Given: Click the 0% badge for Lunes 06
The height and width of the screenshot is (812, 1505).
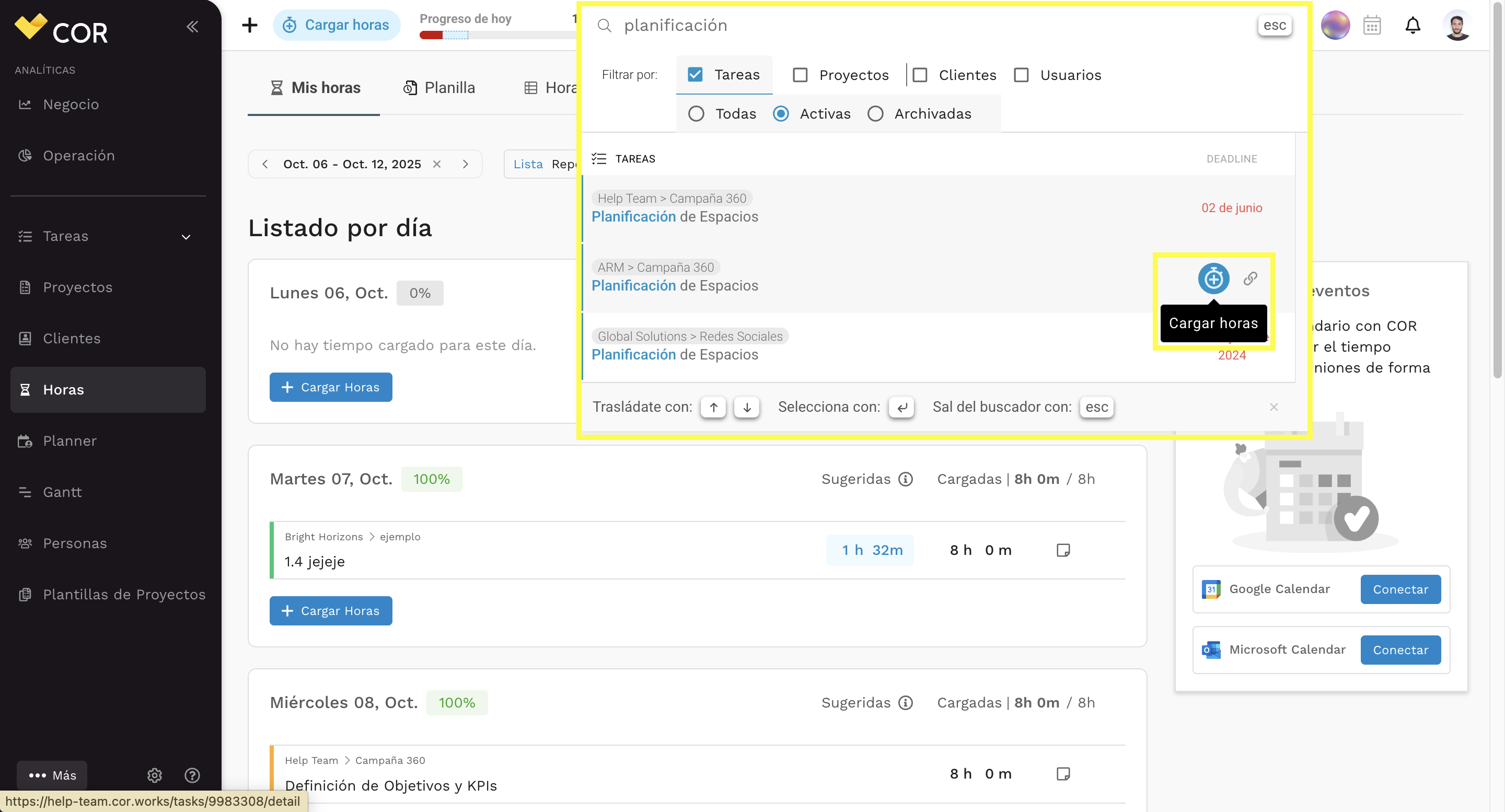Looking at the screenshot, I should click(420, 293).
